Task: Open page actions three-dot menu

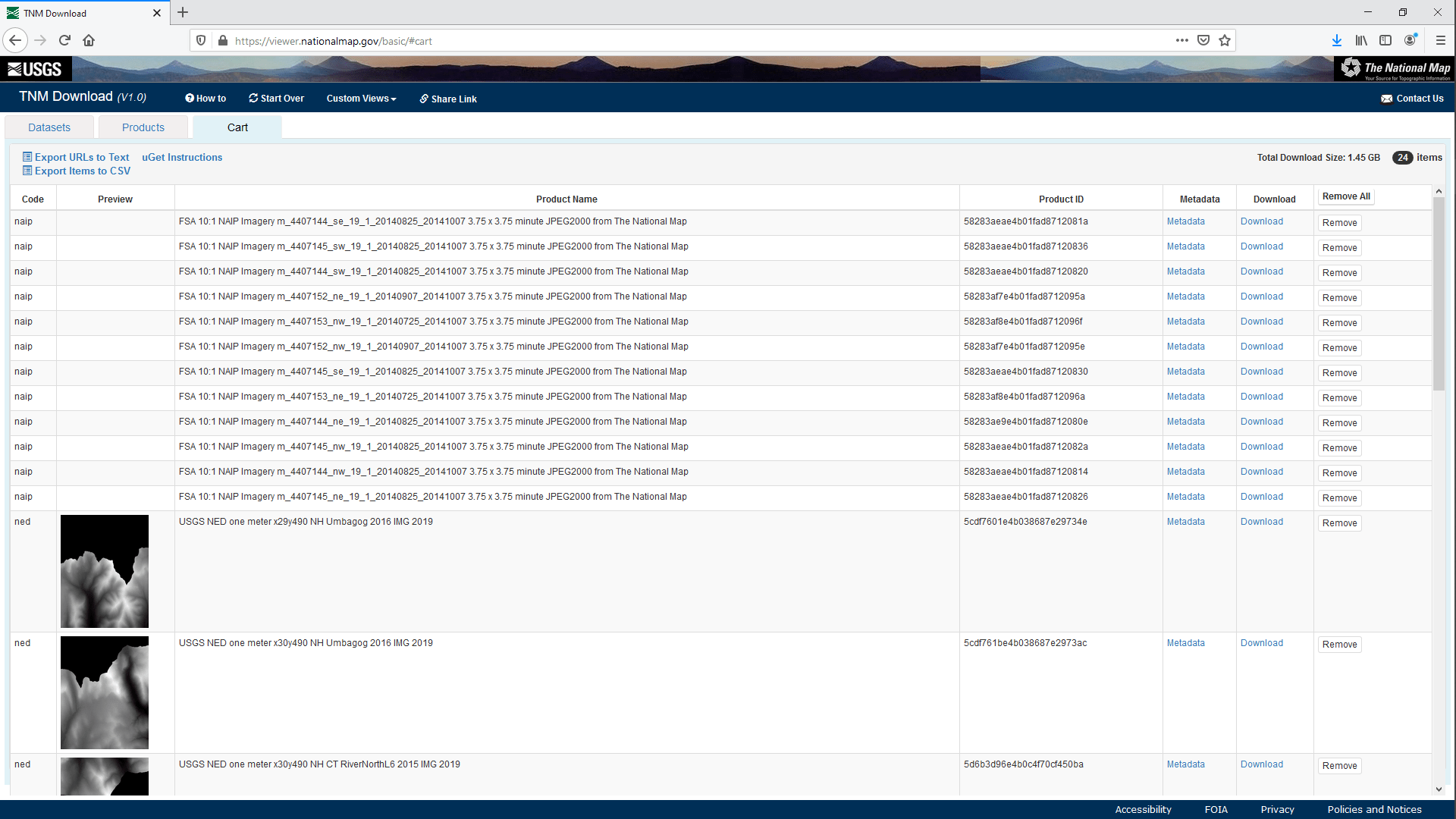Action: (1181, 41)
